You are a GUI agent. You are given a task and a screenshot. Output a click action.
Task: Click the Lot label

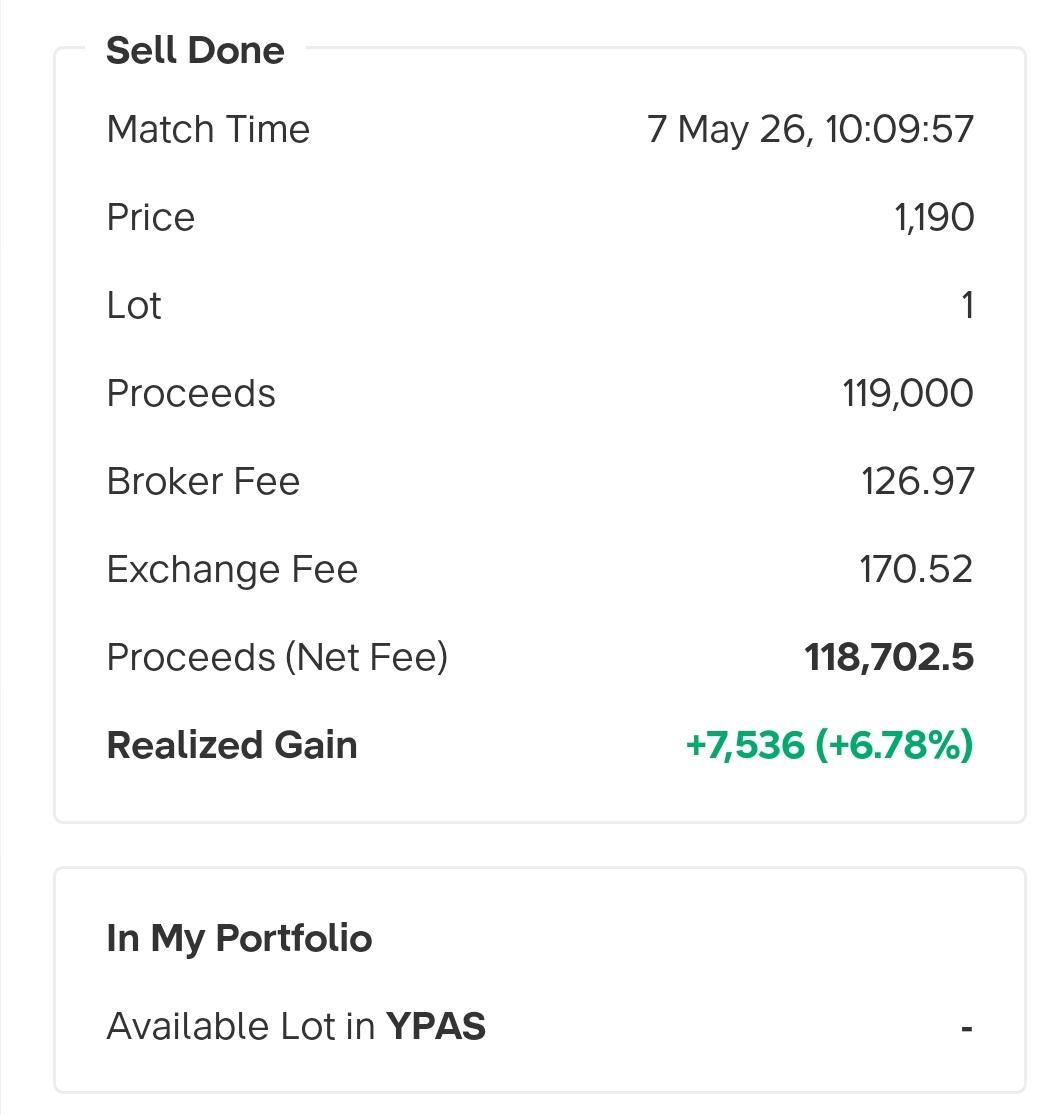coord(134,306)
